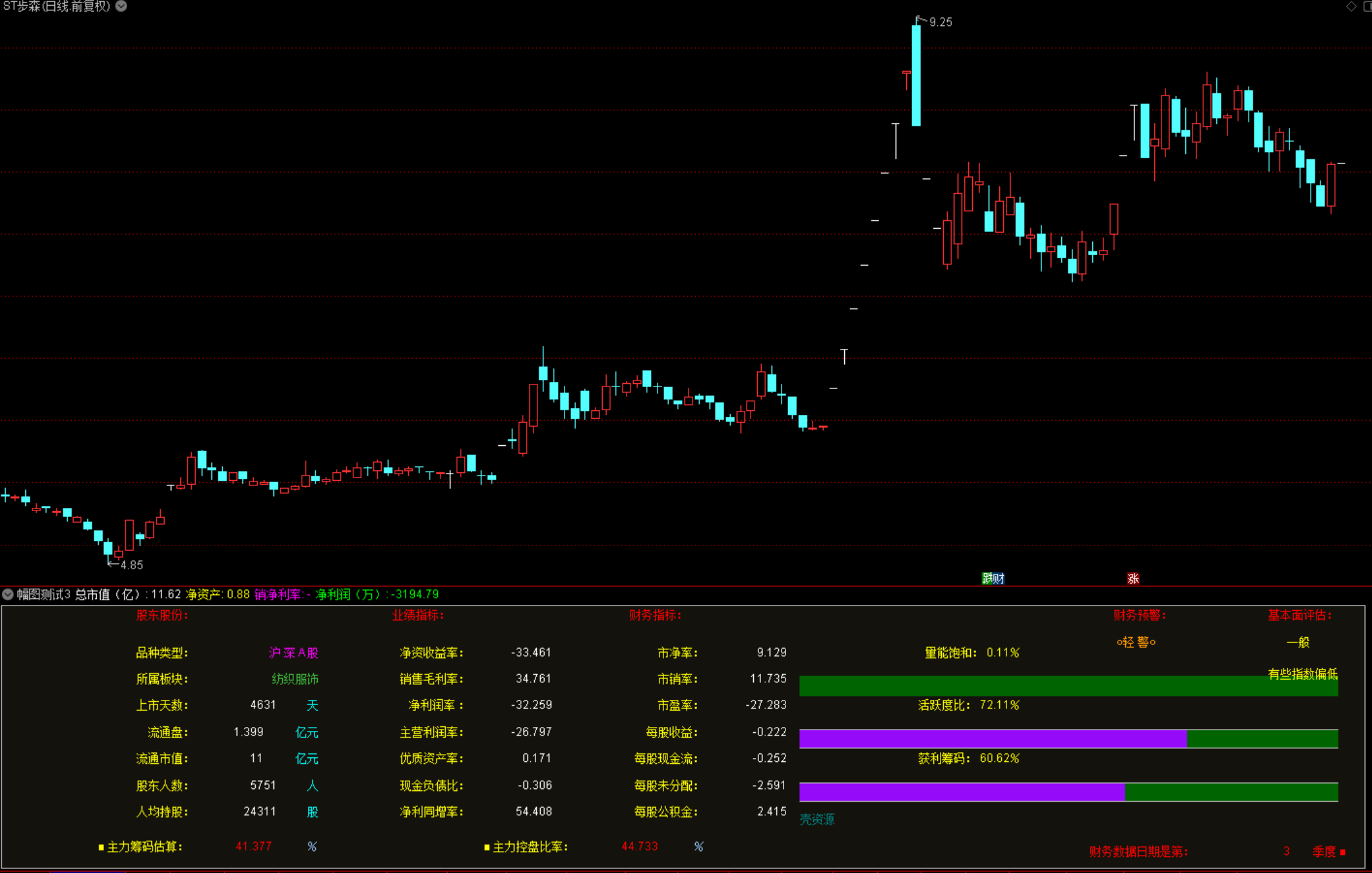Viewport: 1372px width, 873px height.
Task: Expand the ST步森 chart title dropdown
Action: [121, 6]
